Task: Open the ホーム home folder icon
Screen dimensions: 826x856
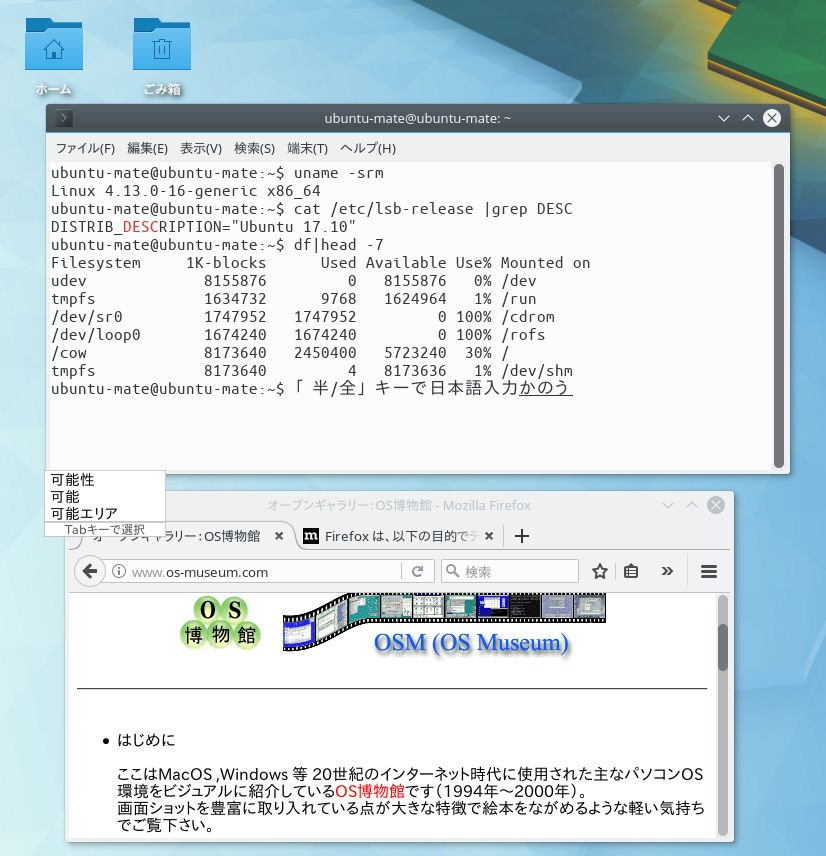Action: pyautogui.click(x=54, y=45)
